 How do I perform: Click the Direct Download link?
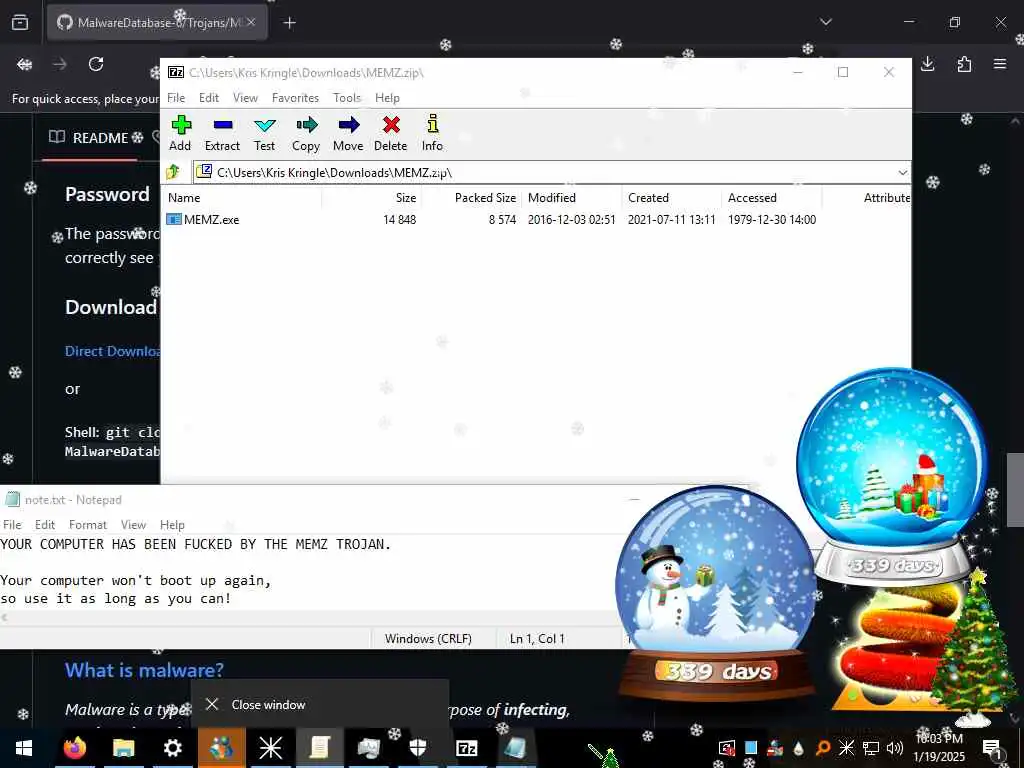pos(112,351)
